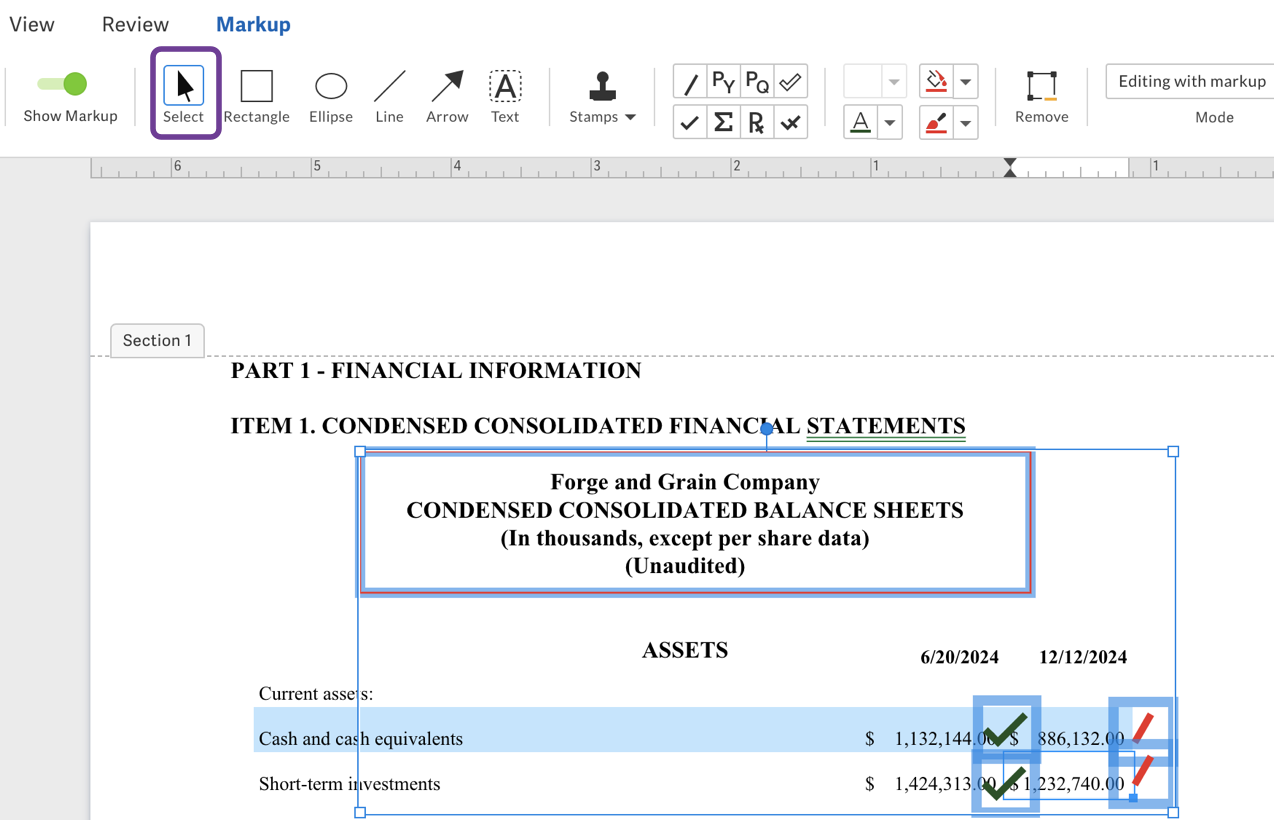
Task: Pick the Line drawing tool
Action: point(389,96)
